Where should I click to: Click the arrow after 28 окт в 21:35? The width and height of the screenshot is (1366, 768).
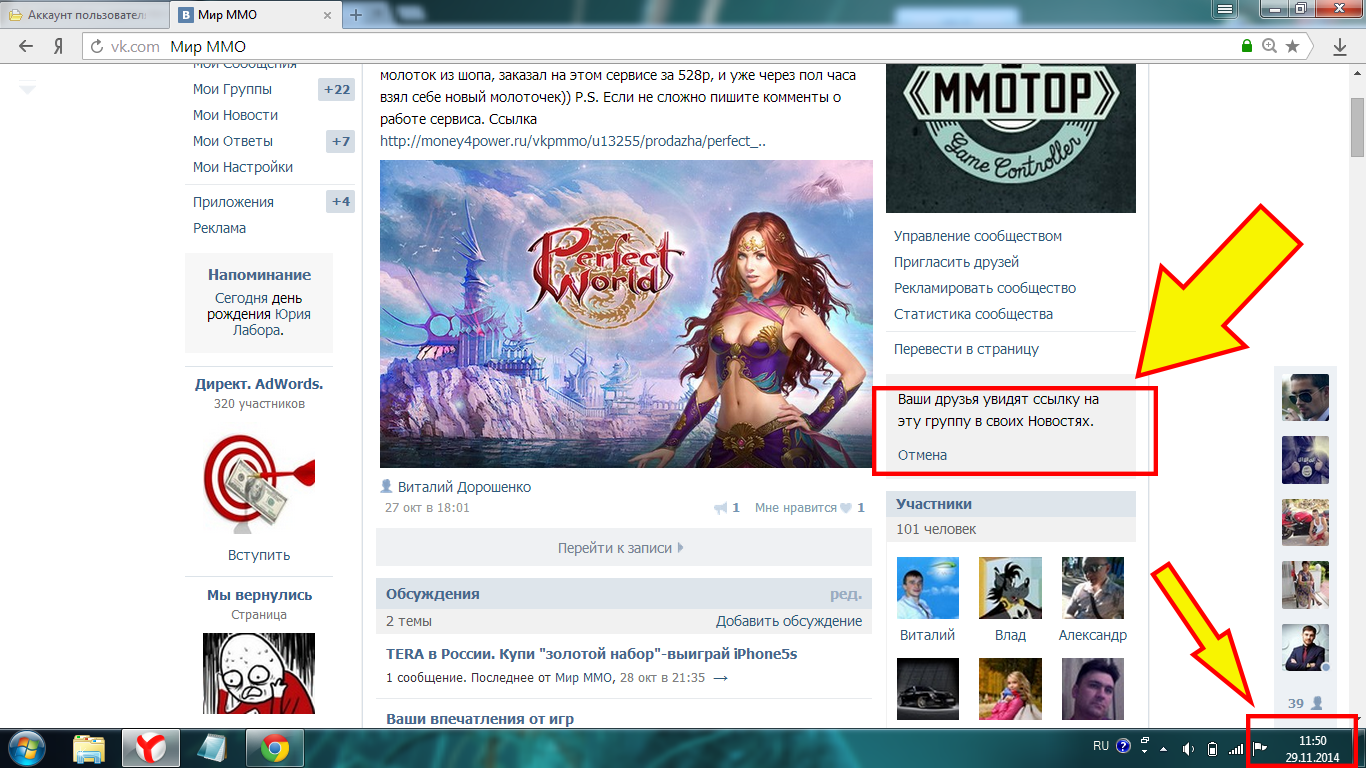coord(720,678)
